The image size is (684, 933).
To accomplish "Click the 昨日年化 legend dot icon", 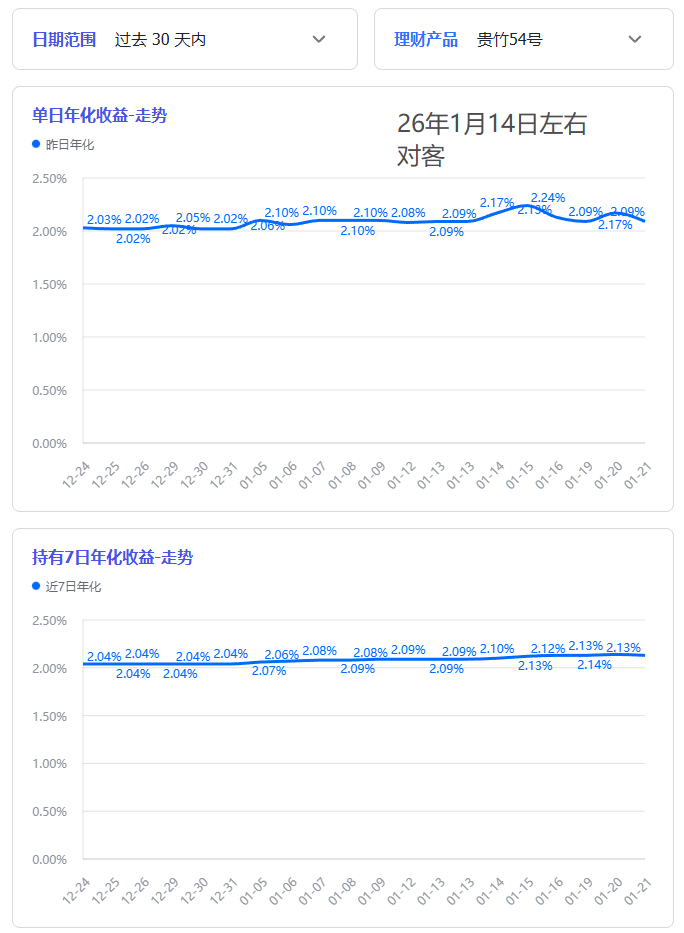I will pyautogui.click(x=33, y=144).
